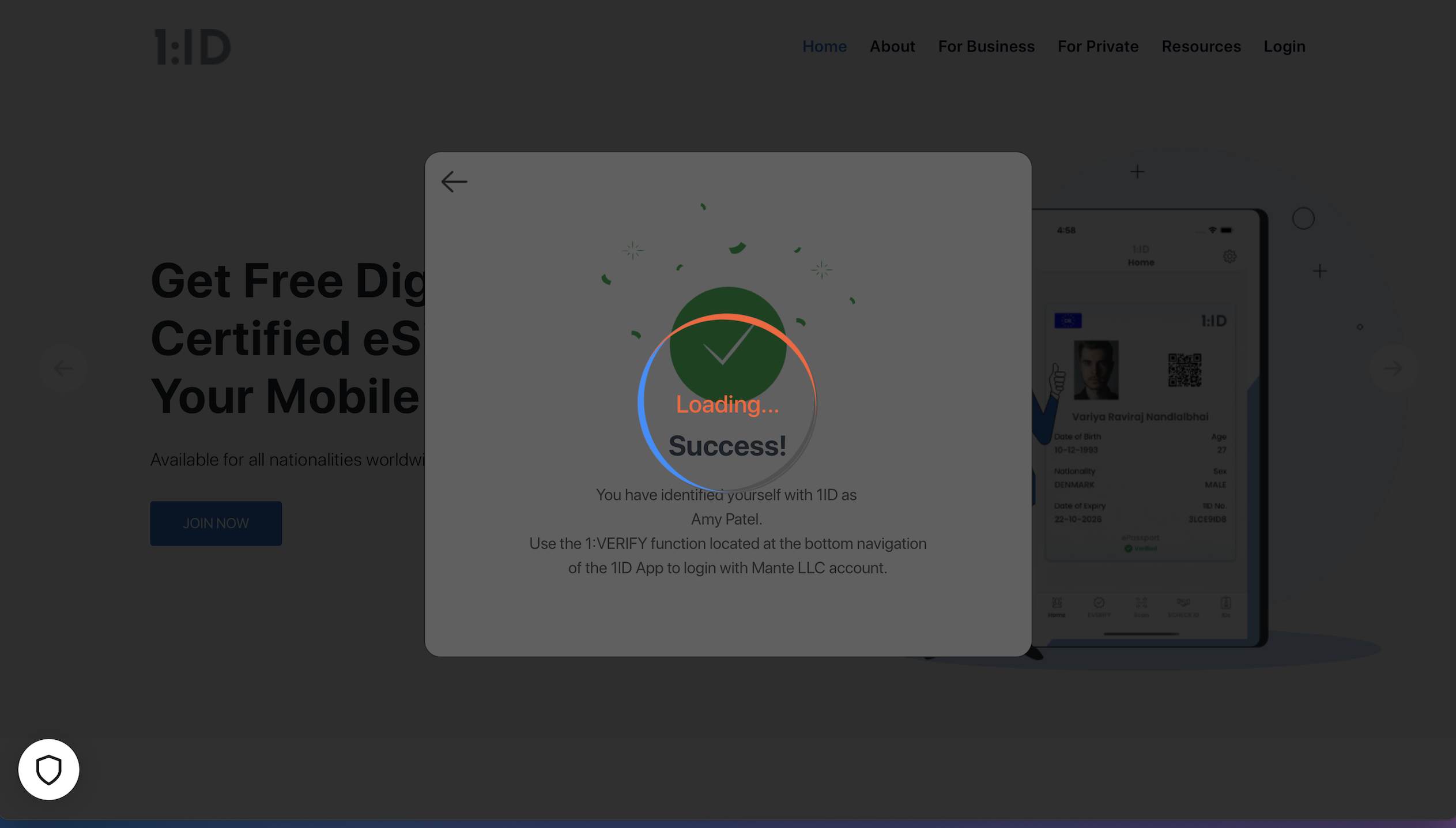Go to the previous carousel slide
1456x828 pixels.
(63, 368)
